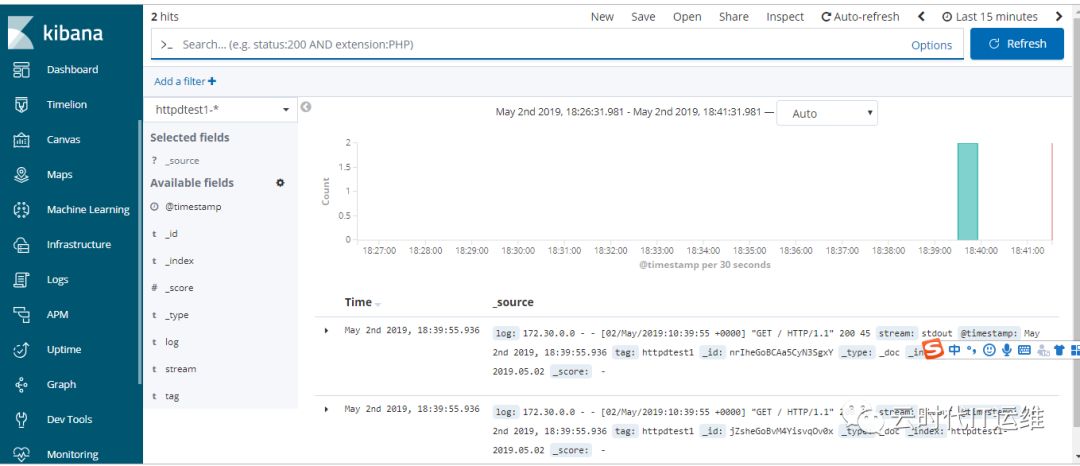This screenshot has width=1080, height=466.
Task: Click the IME emoji smiley icon
Action: click(x=989, y=350)
